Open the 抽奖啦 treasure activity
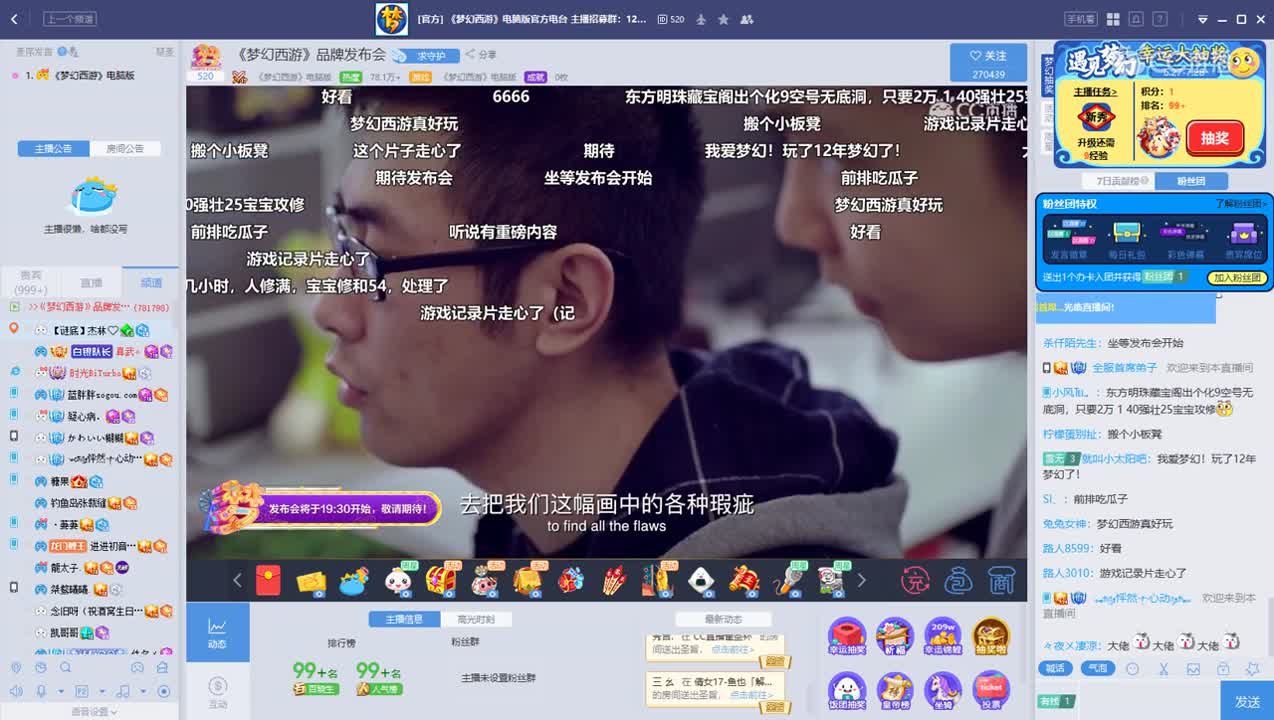The image size is (1274, 720). coord(991,638)
